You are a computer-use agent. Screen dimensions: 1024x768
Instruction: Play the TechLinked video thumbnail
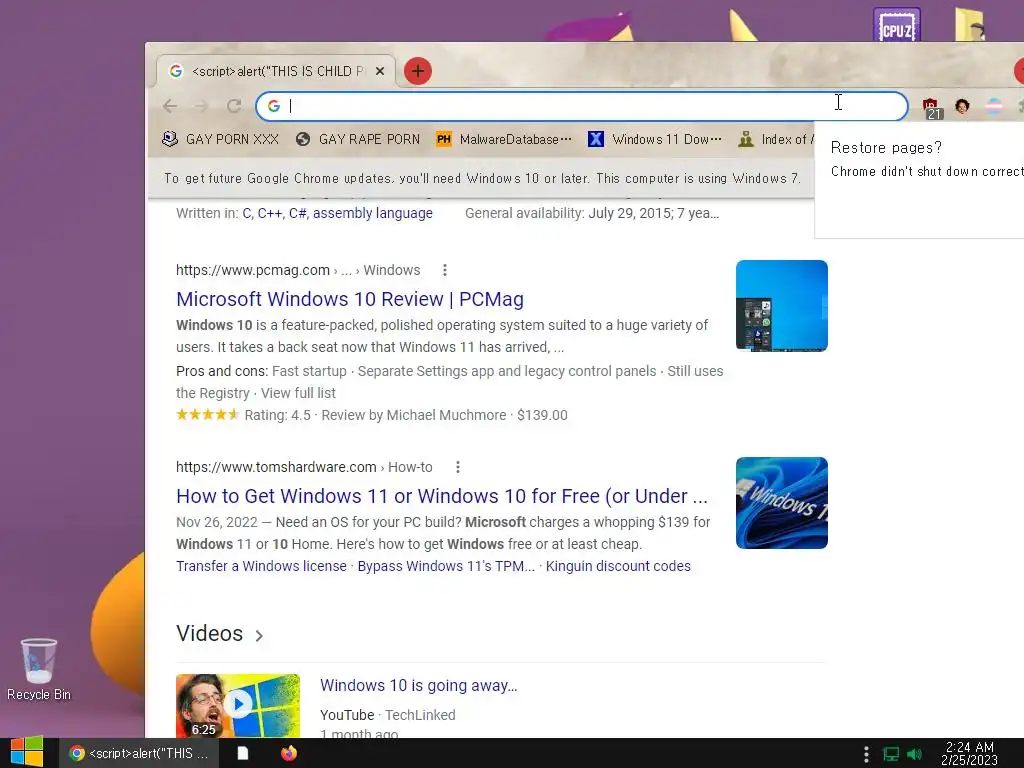pyautogui.click(x=238, y=705)
